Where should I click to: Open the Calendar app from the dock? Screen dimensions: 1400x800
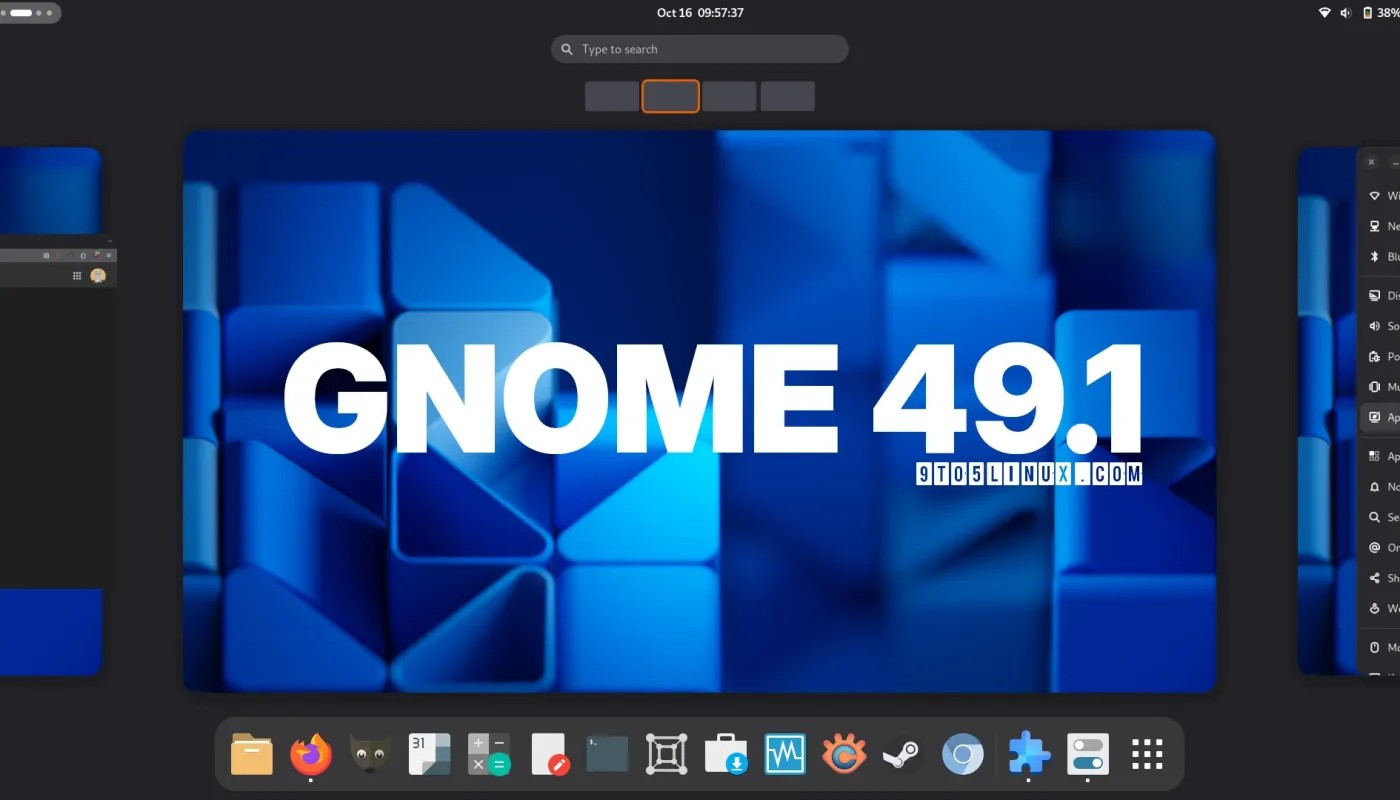click(429, 754)
